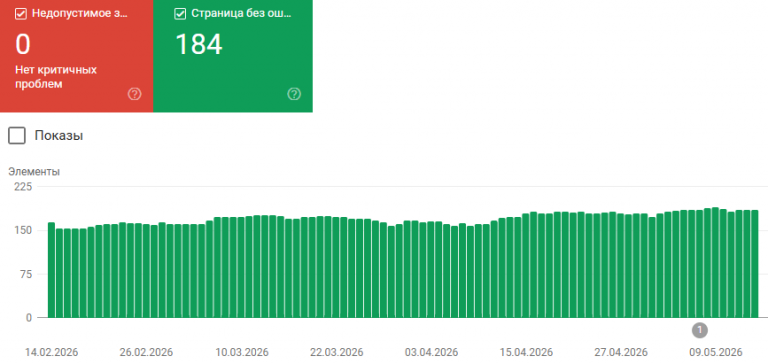768x364 pixels.
Task: Click the 03.04.2026 date label
Action: tap(432, 352)
